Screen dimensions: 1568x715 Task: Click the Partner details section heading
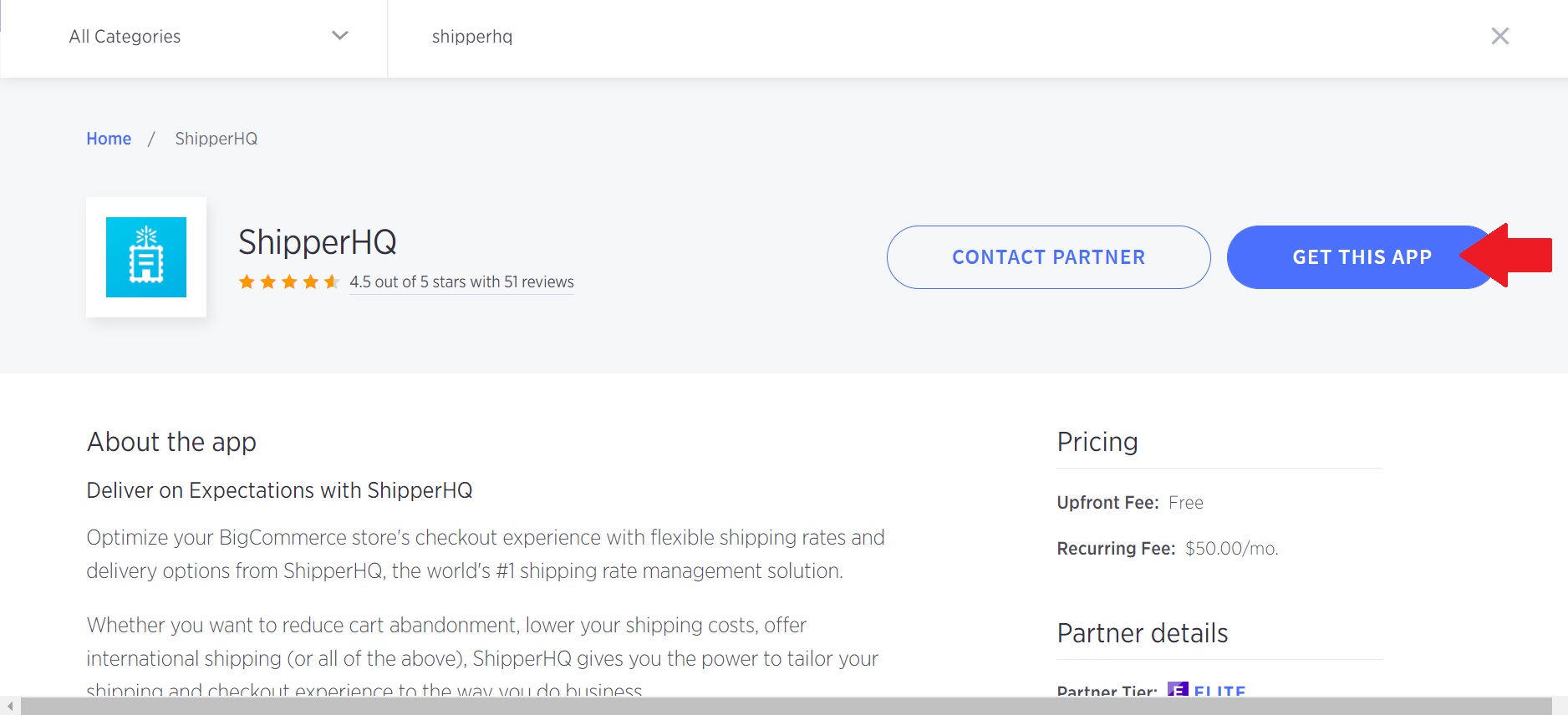tap(1143, 633)
